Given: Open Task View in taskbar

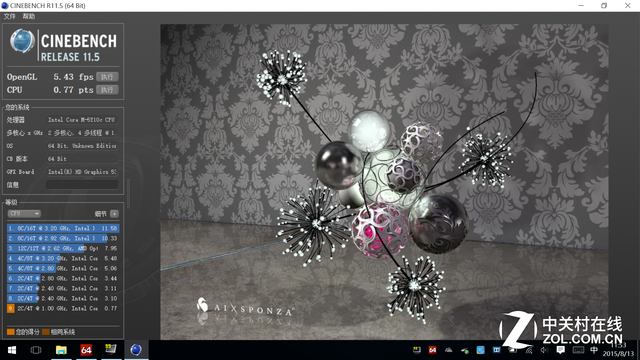Looking at the screenshot, I should pos(36,350).
